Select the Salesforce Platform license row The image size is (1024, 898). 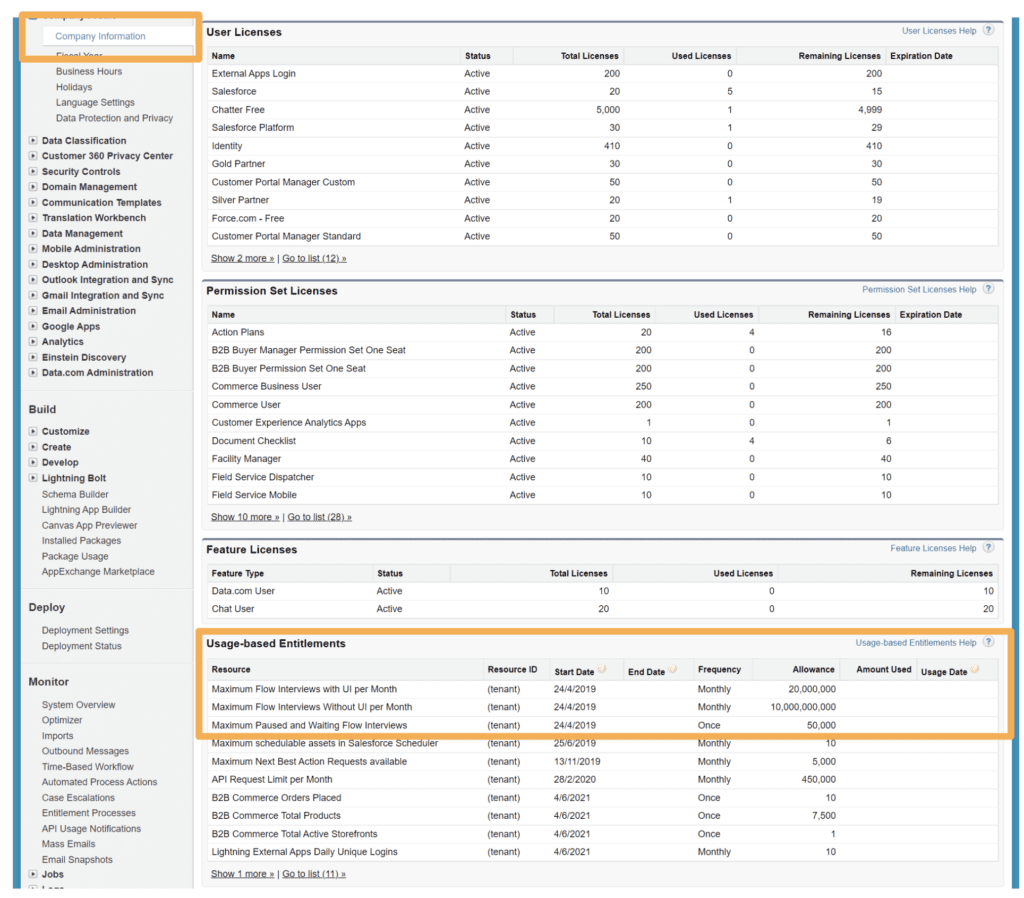tap(602, 127)
